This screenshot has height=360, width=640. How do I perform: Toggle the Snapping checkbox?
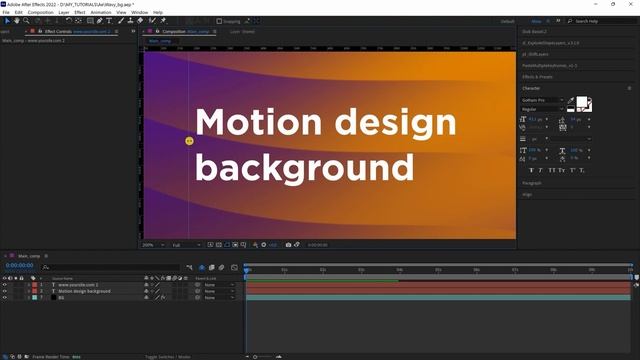click(219, 21)
